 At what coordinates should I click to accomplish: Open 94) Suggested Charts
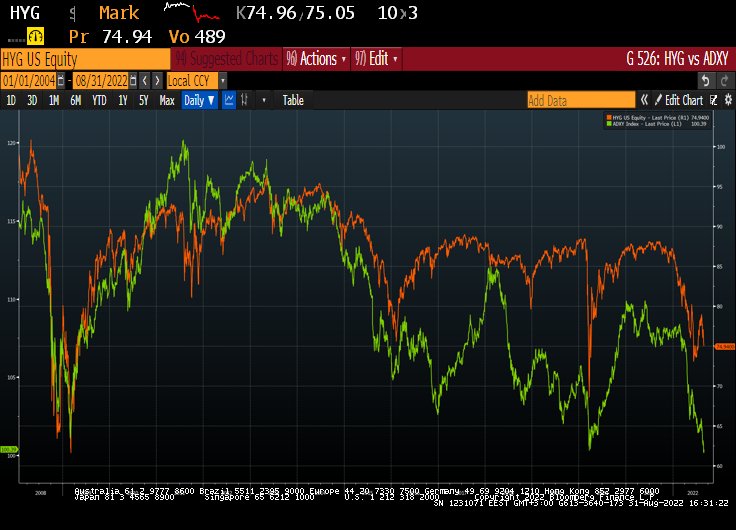(x=227, y=59)
